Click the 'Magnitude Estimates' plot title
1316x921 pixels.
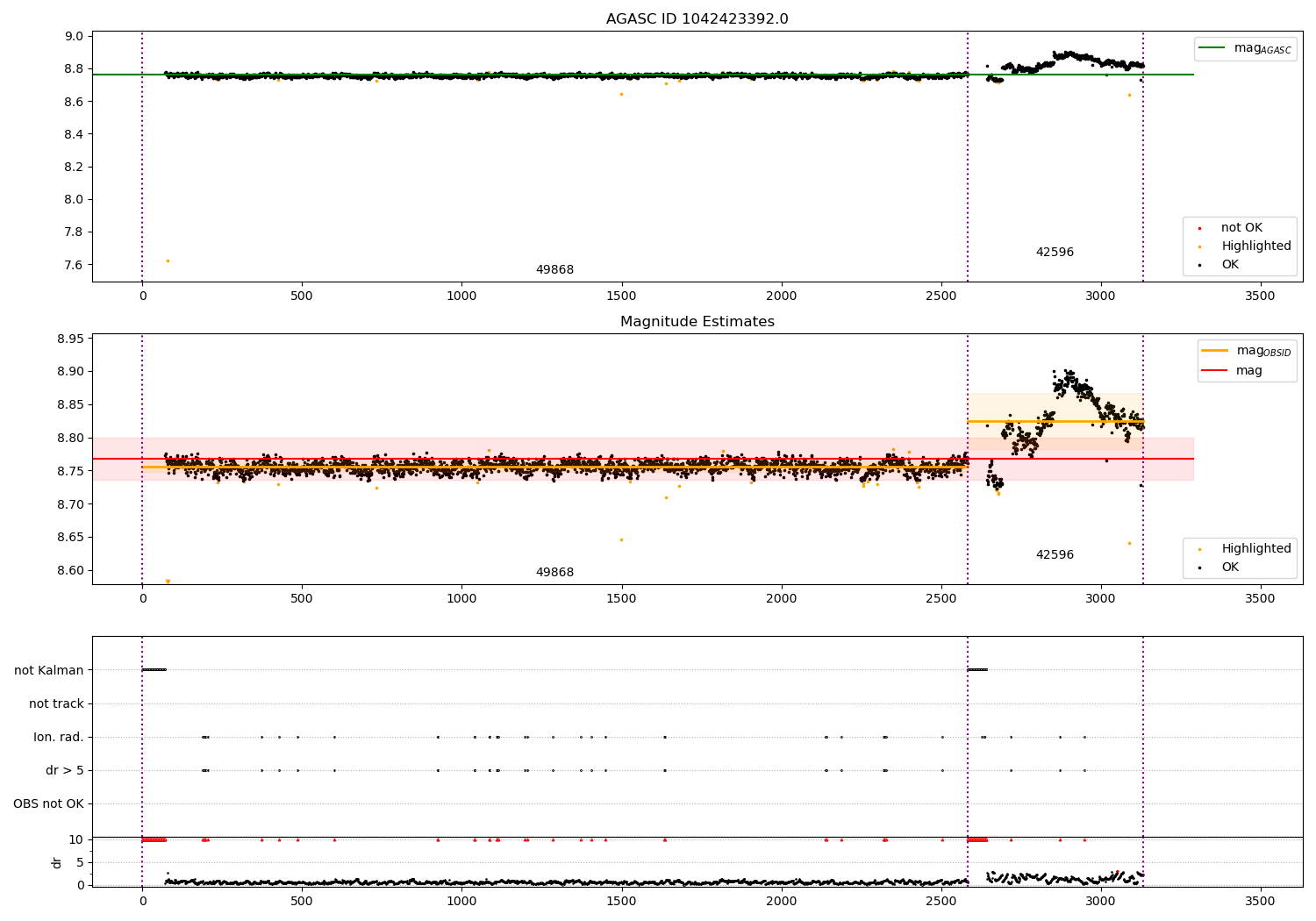click(697, 322)
